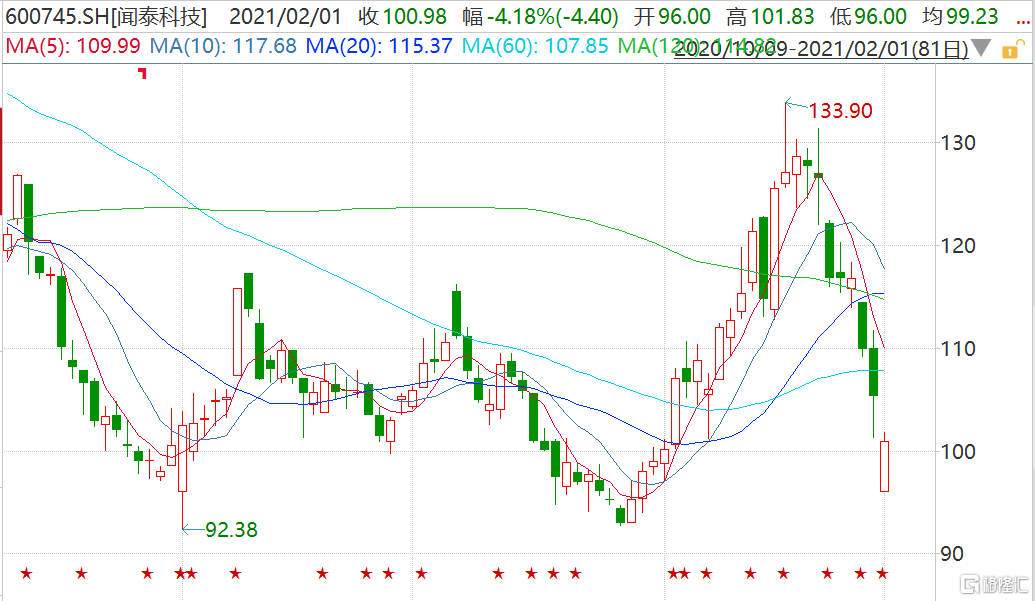Click the MA(5): 109.99 indicator label
Viewport: 1035px width, 601px height.
73,46
